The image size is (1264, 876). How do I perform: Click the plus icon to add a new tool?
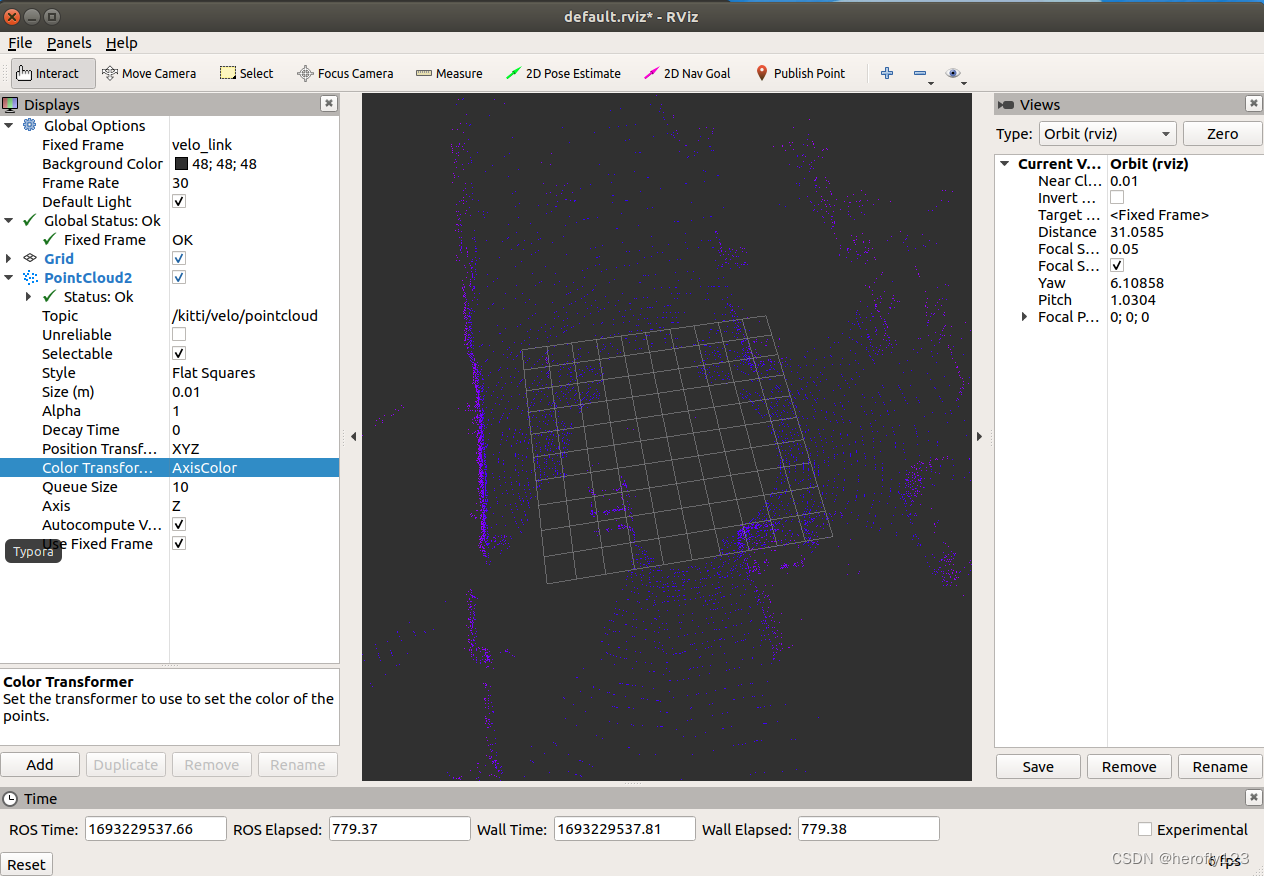(887, 72)
